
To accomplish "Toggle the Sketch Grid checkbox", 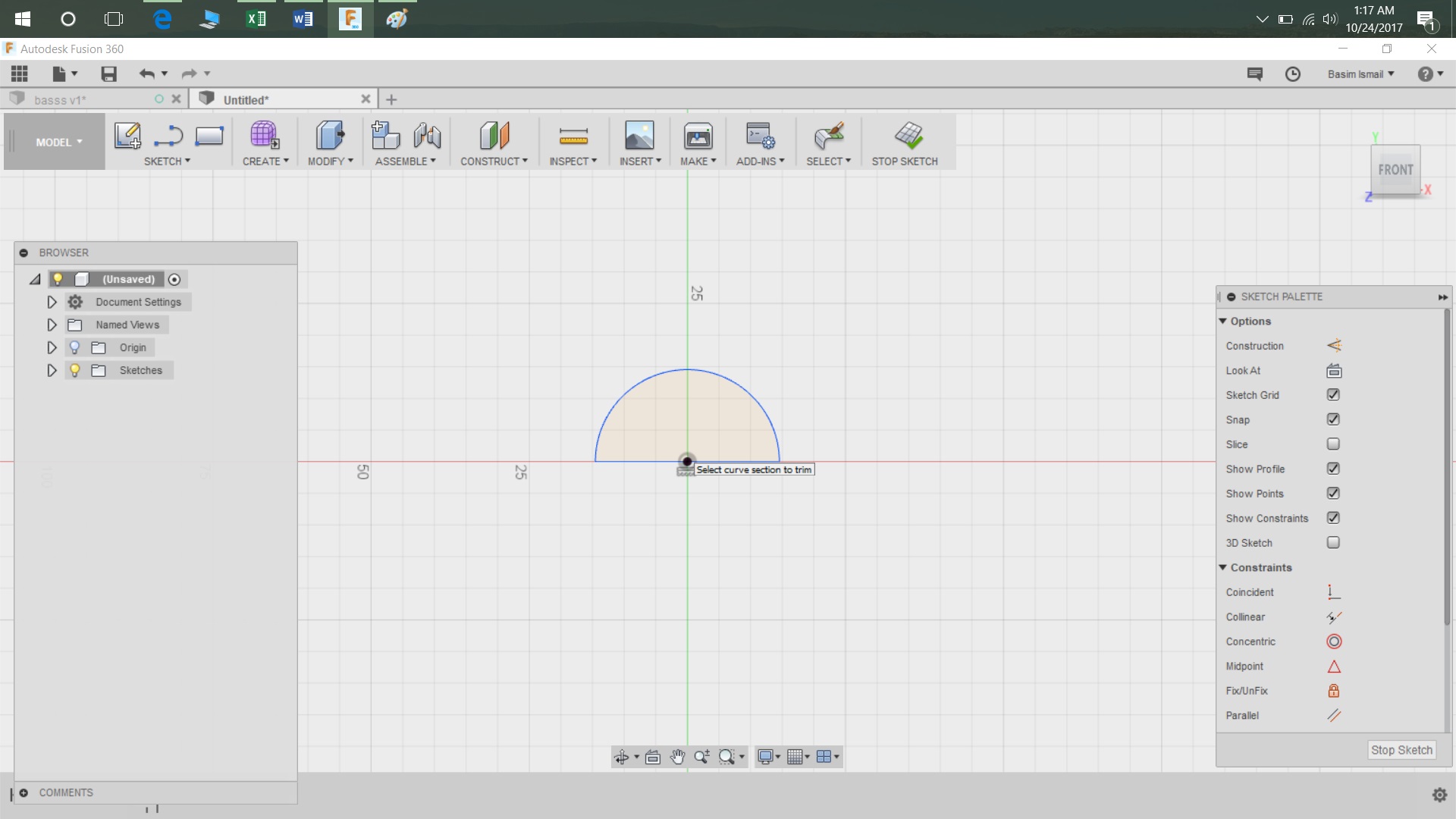I will click(x=1333, y=395).
